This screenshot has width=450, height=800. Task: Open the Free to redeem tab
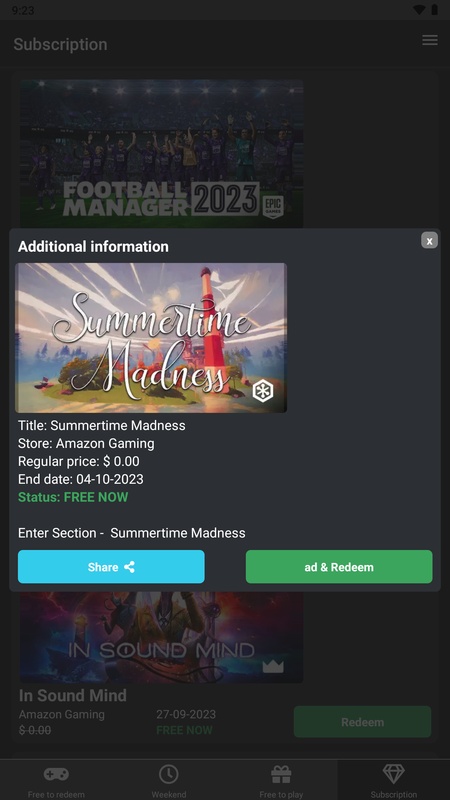(x=56, y=781)
